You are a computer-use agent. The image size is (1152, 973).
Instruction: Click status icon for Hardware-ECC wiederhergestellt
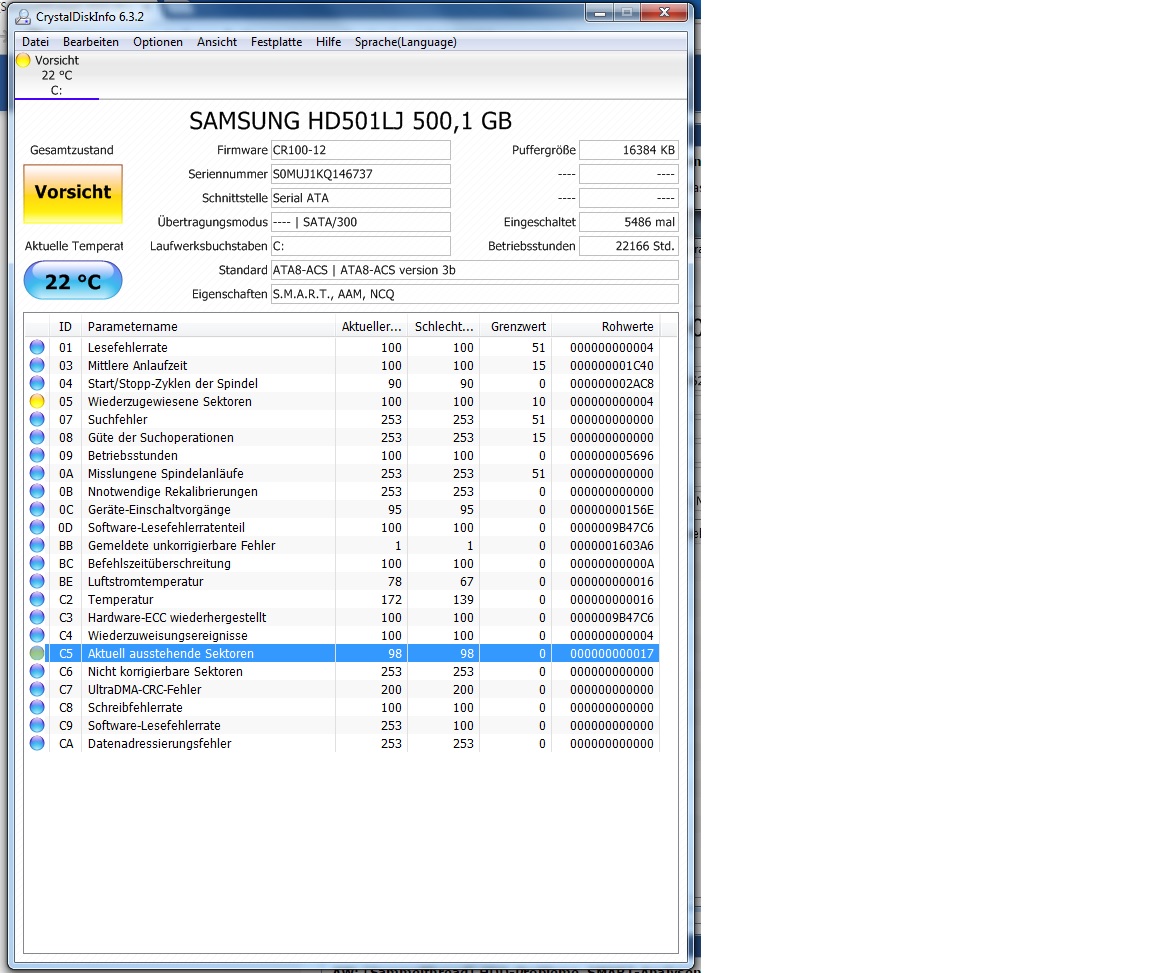(x=37, y=617)
